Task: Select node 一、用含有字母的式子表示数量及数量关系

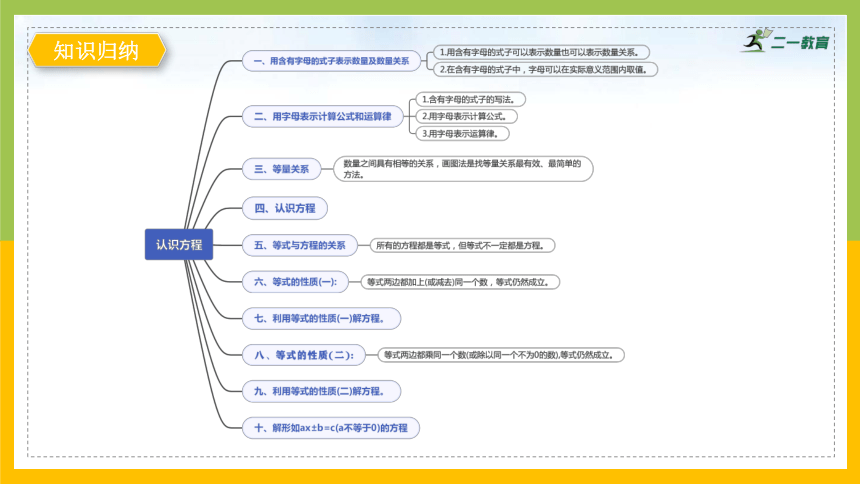Action: 331,61
